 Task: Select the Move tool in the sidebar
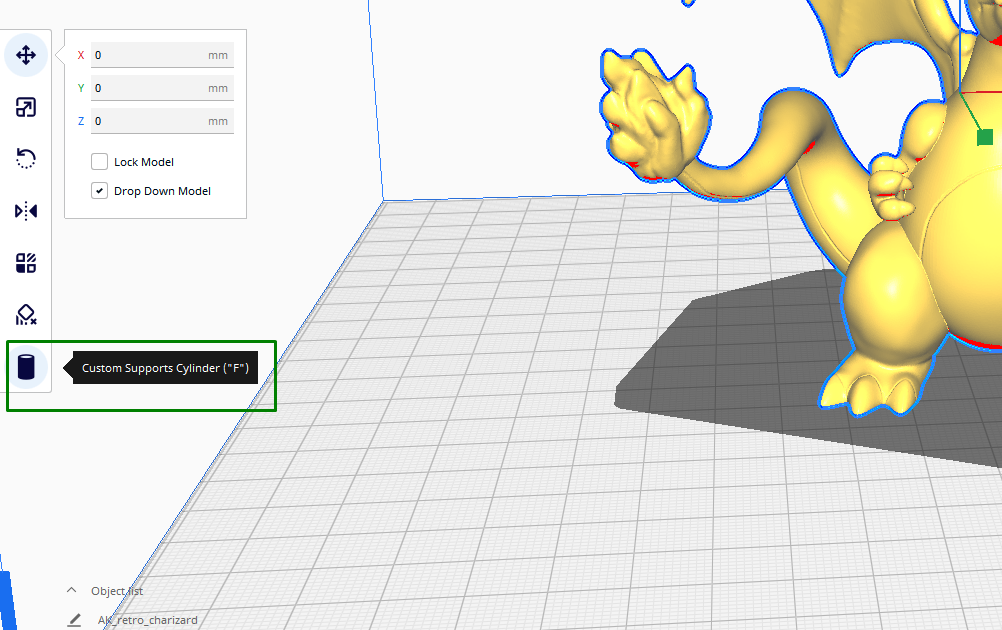[x=26, y=55]
